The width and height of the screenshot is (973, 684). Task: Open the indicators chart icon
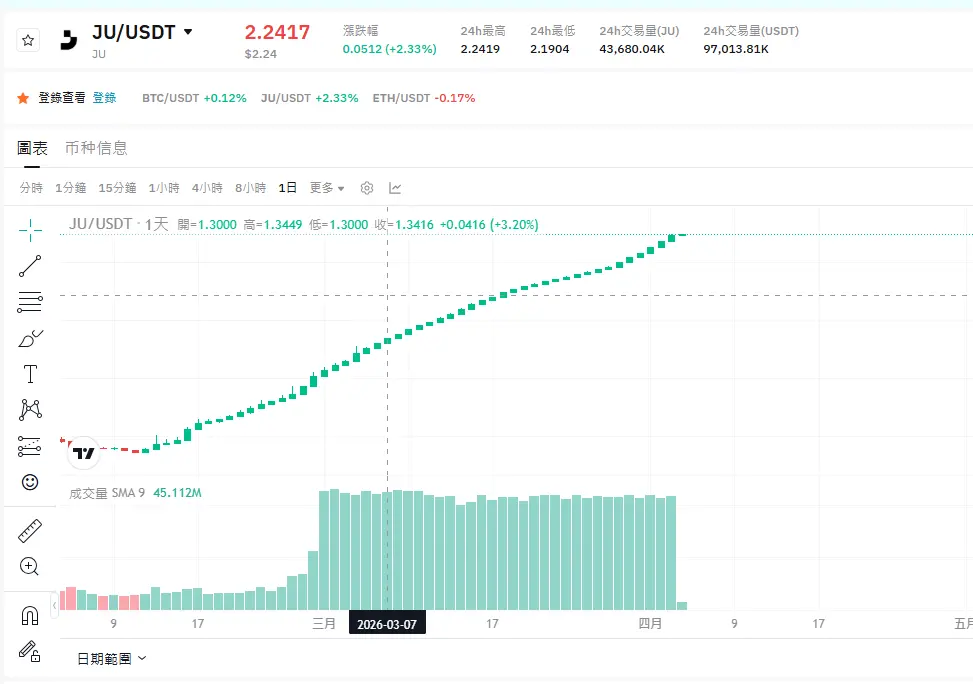[395, 188]
